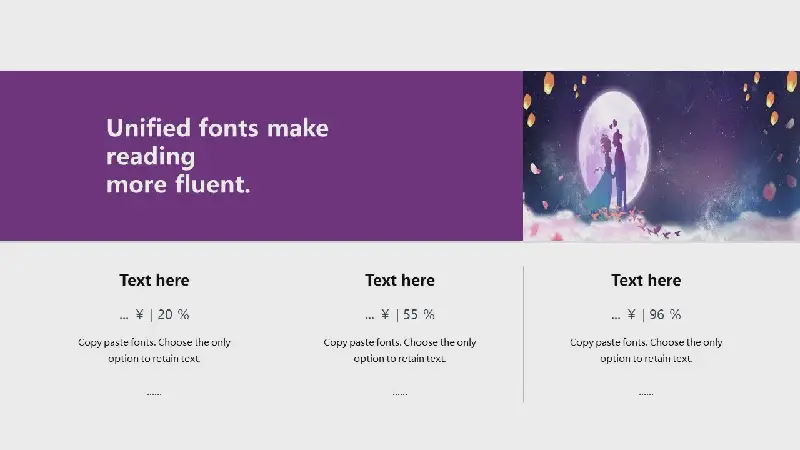
Task: Click the moon couple illustration image
Action: [661, 156]
